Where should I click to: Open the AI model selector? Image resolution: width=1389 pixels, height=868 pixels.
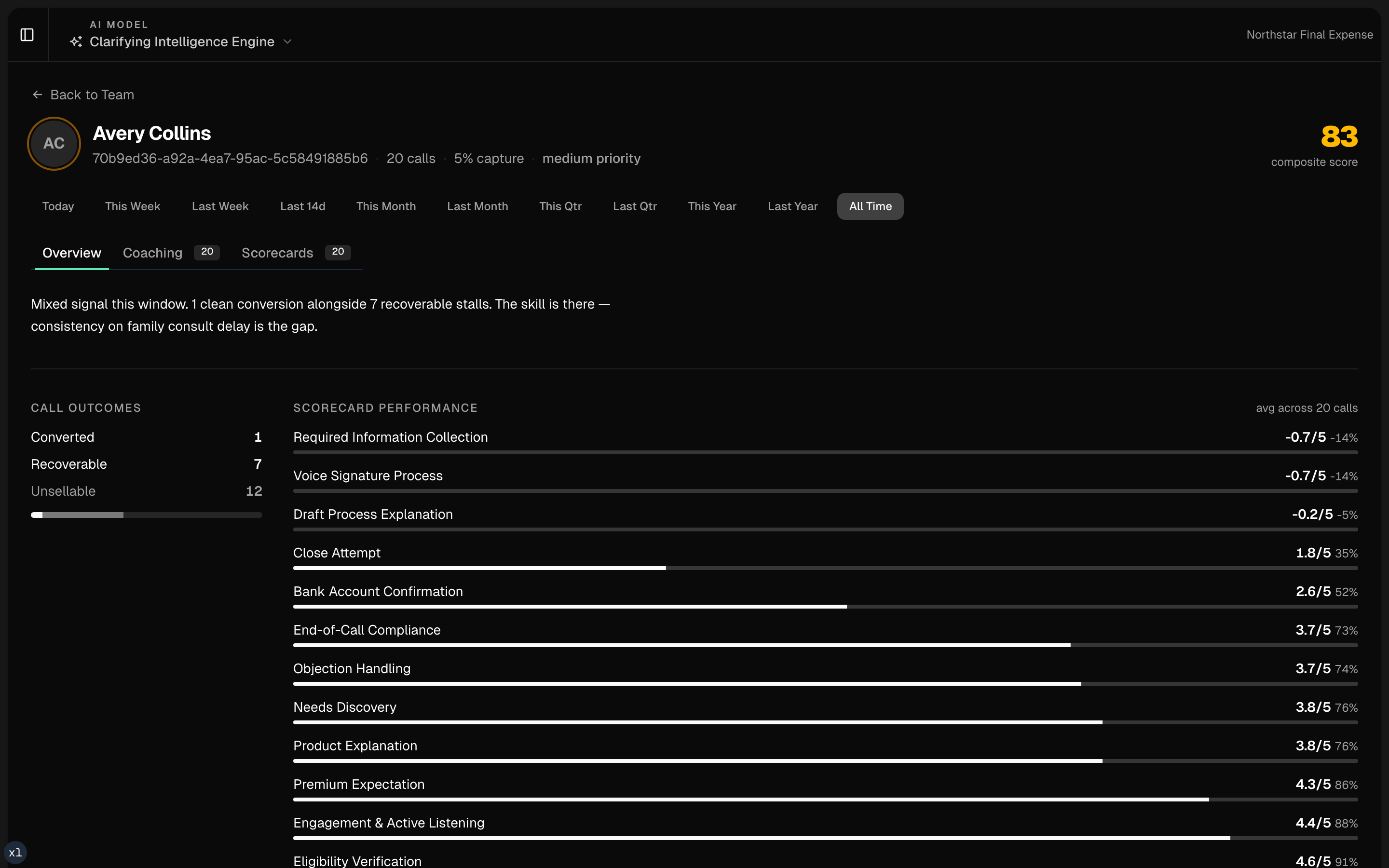pos(182,42)
